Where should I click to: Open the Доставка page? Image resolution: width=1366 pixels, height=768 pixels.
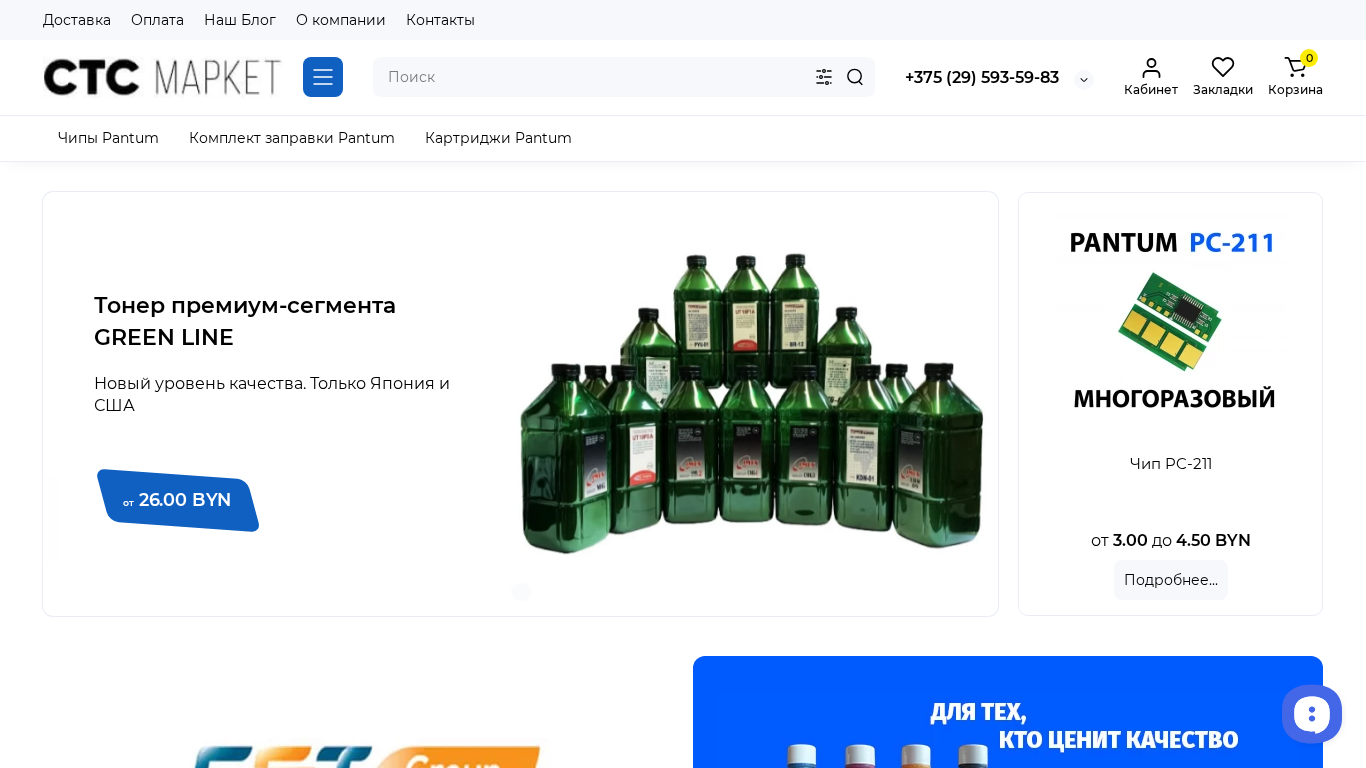coord(77,20)
